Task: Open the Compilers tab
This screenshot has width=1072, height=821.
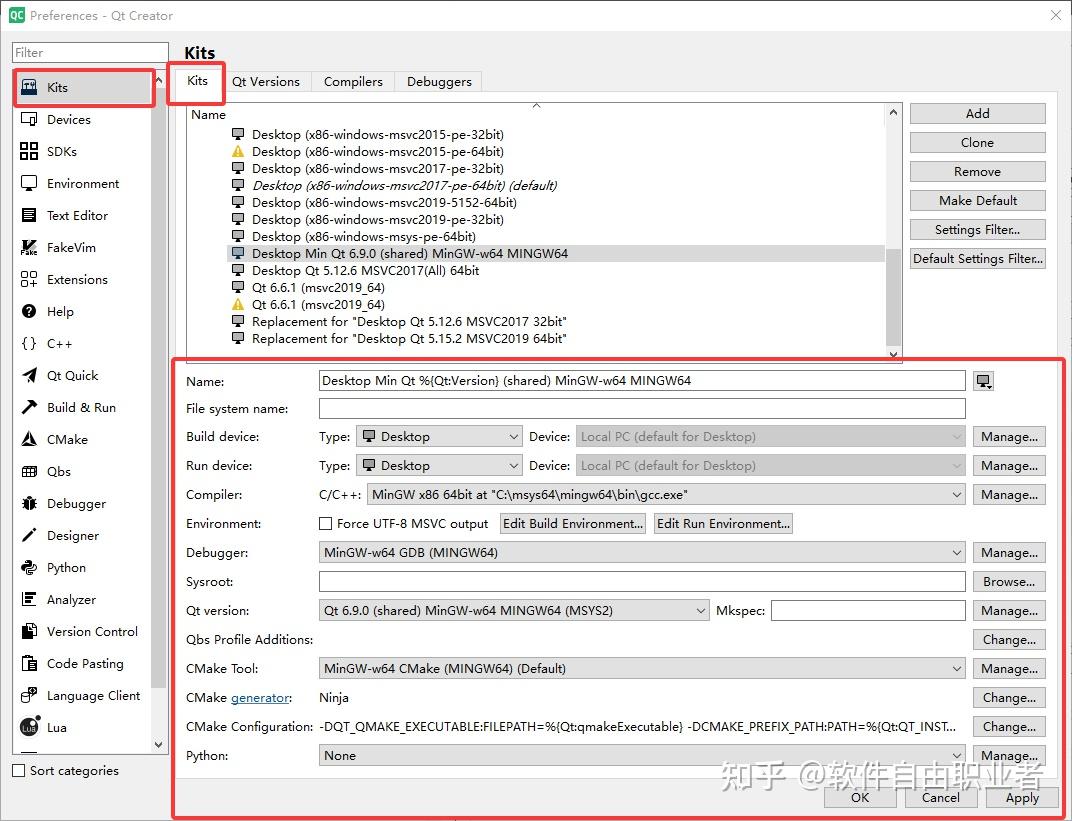Action: coord(352,81)
